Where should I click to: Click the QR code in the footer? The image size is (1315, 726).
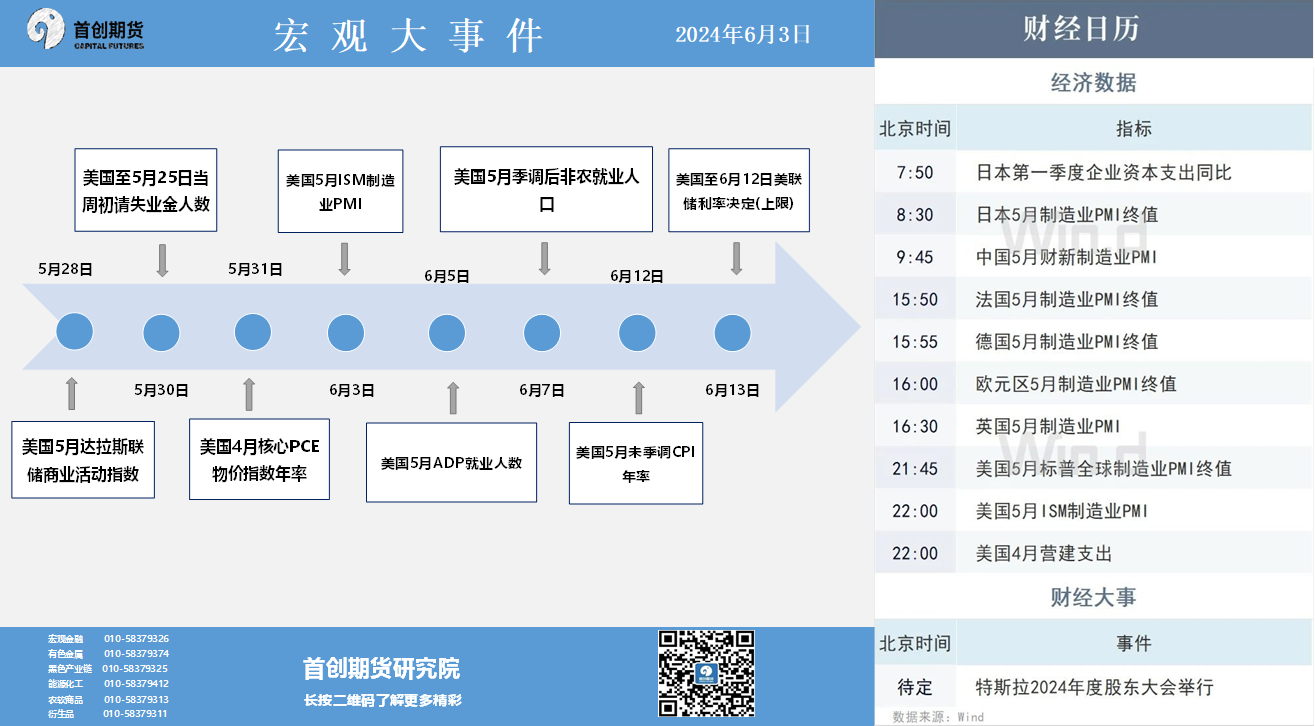coord(706,673)
